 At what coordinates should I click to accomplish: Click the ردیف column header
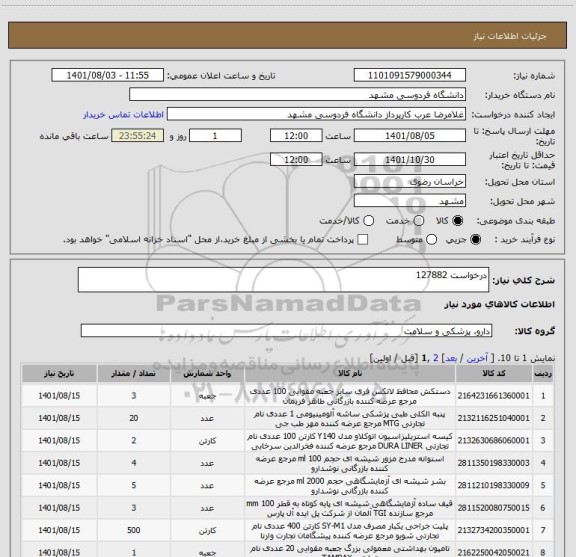(x=543, y=373)
